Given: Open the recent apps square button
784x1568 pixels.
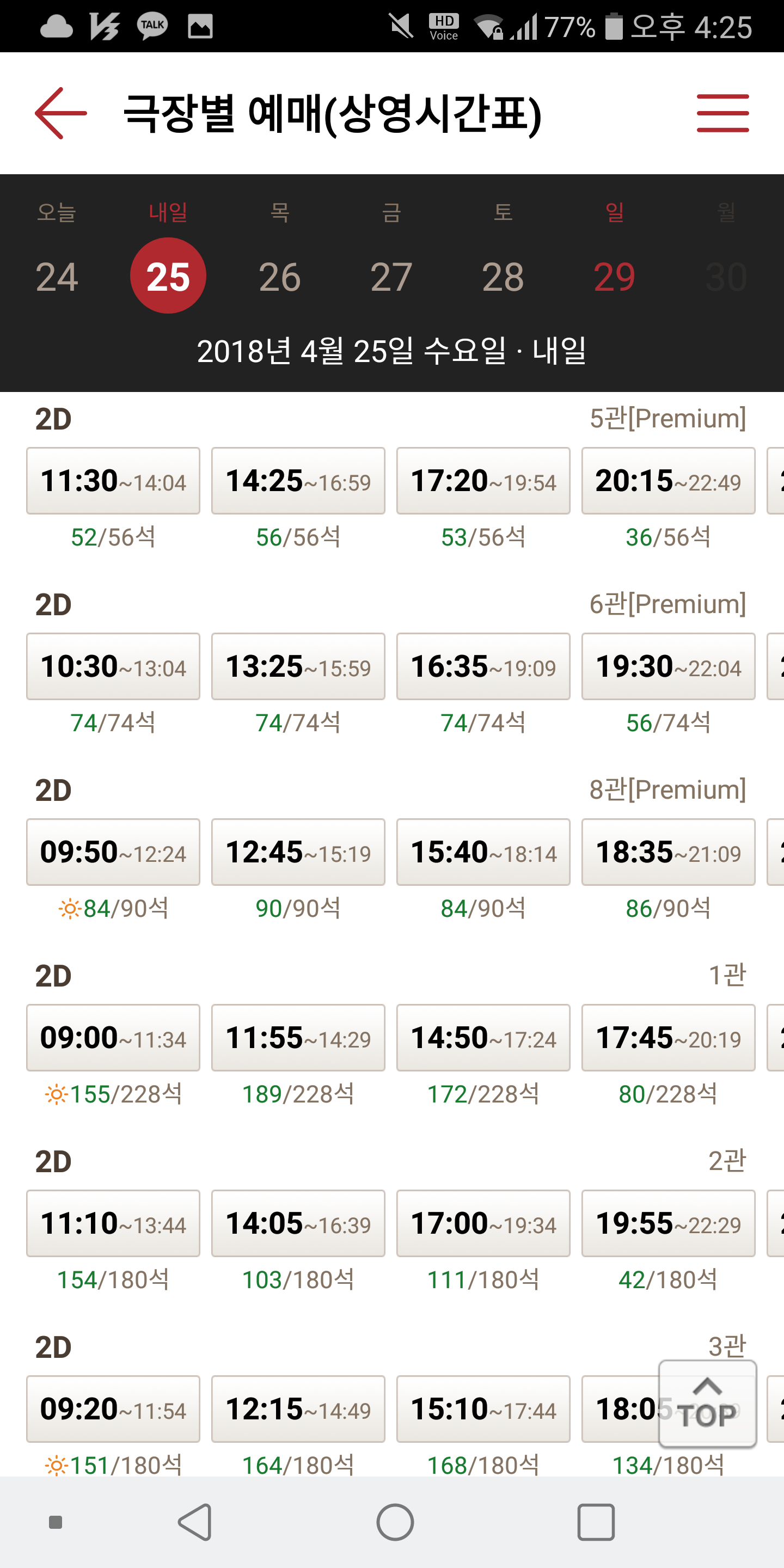Looking at the screenshot, I should [x=595, y=1522].
